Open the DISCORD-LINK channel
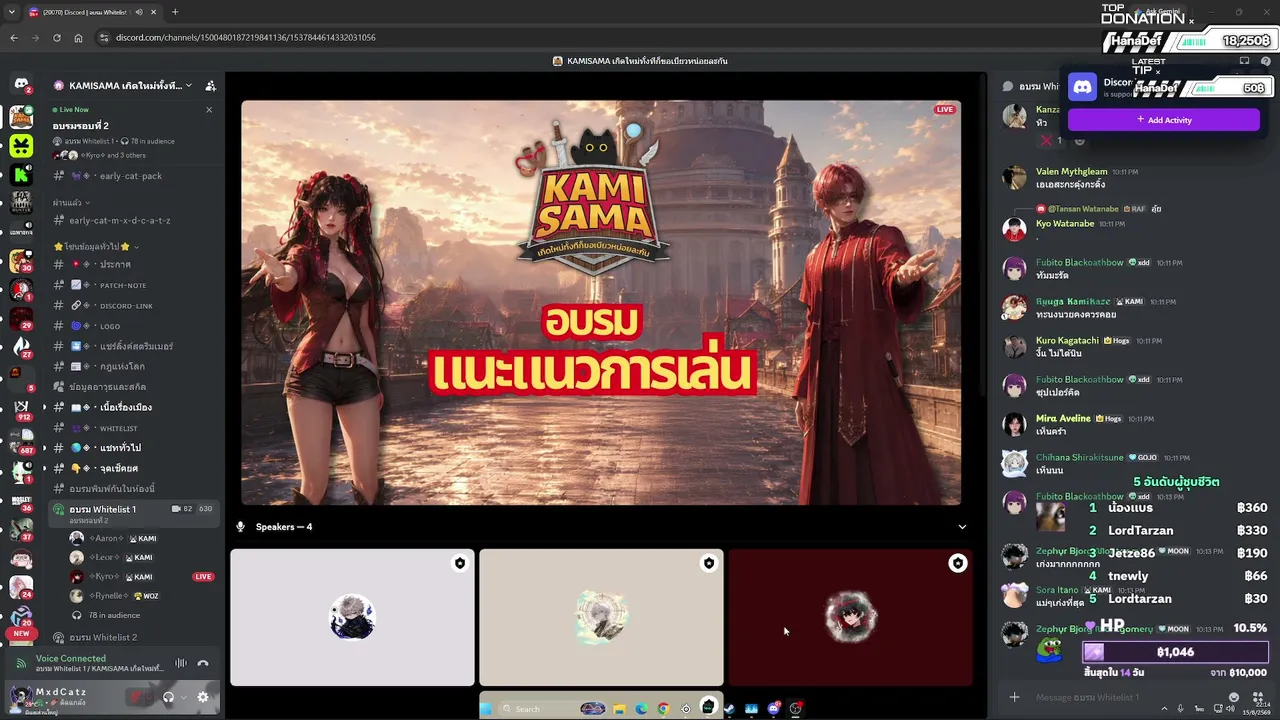The image size is (1280, 720). click(133, 306)
